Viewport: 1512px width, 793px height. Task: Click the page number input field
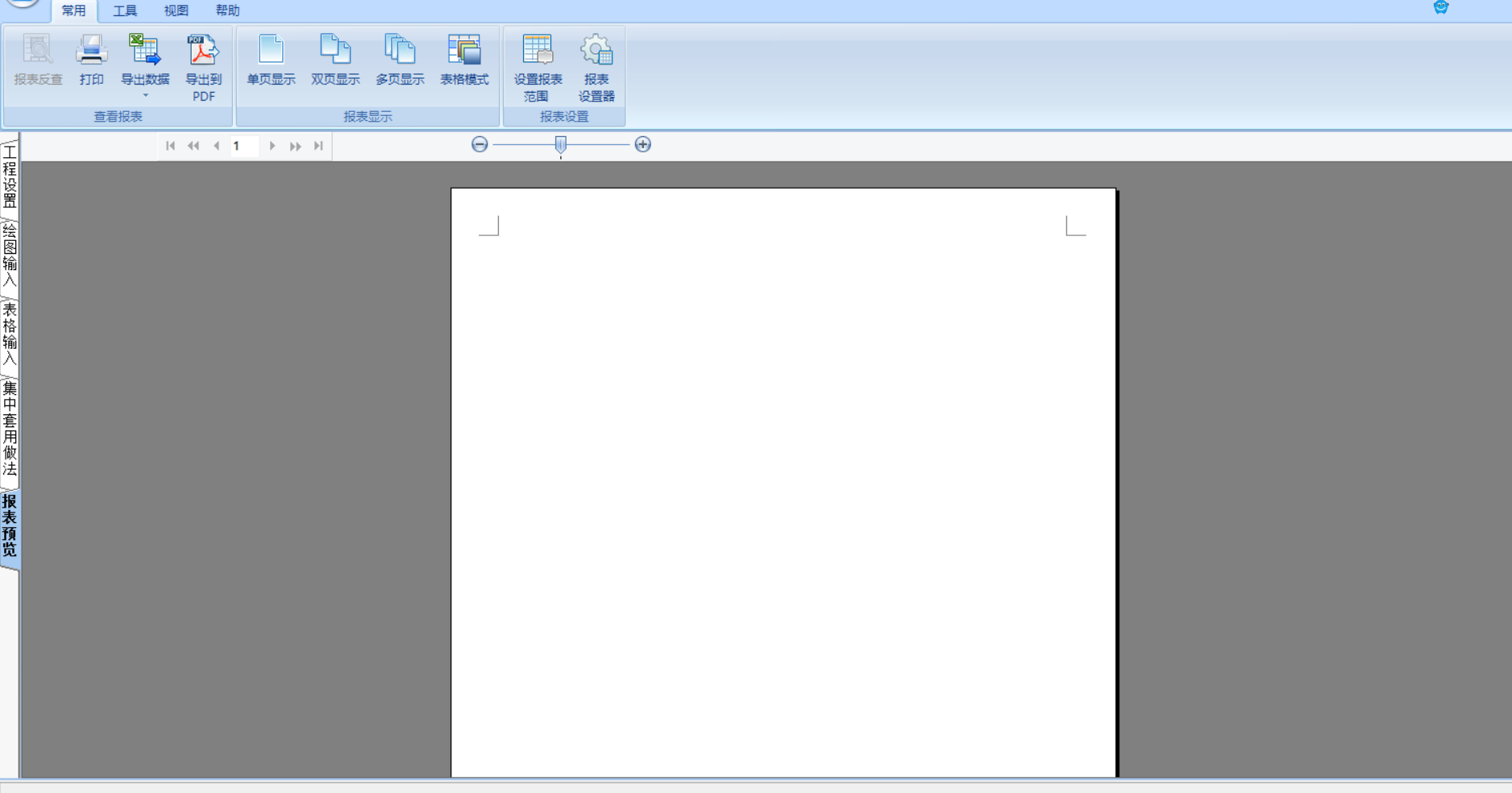[x=244, y=146]
